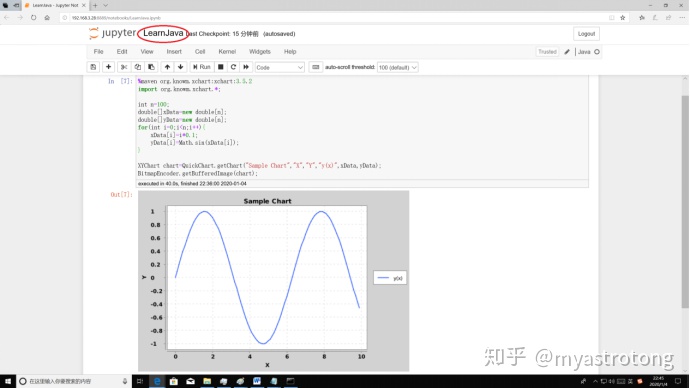Open the cell type Code dropdown
The height and width of the screenshot is (388, 690).
coord(280,67)
